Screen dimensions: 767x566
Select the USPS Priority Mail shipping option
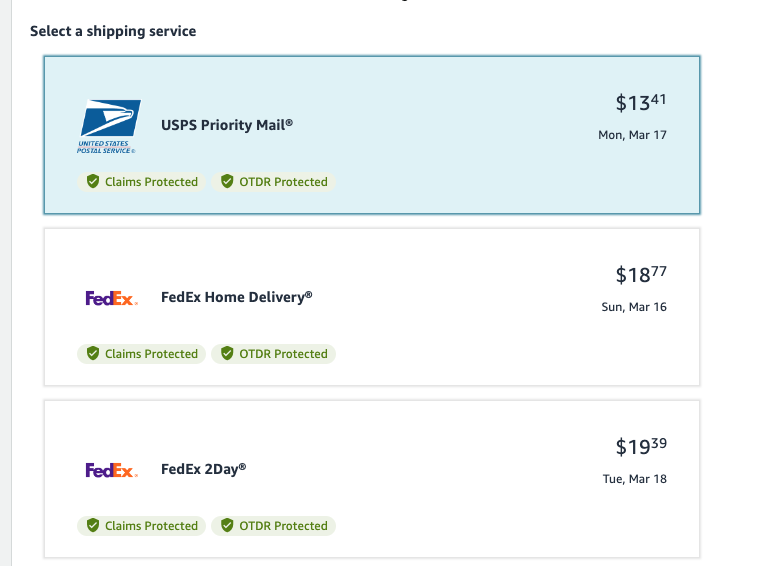(x=372, y=135)
